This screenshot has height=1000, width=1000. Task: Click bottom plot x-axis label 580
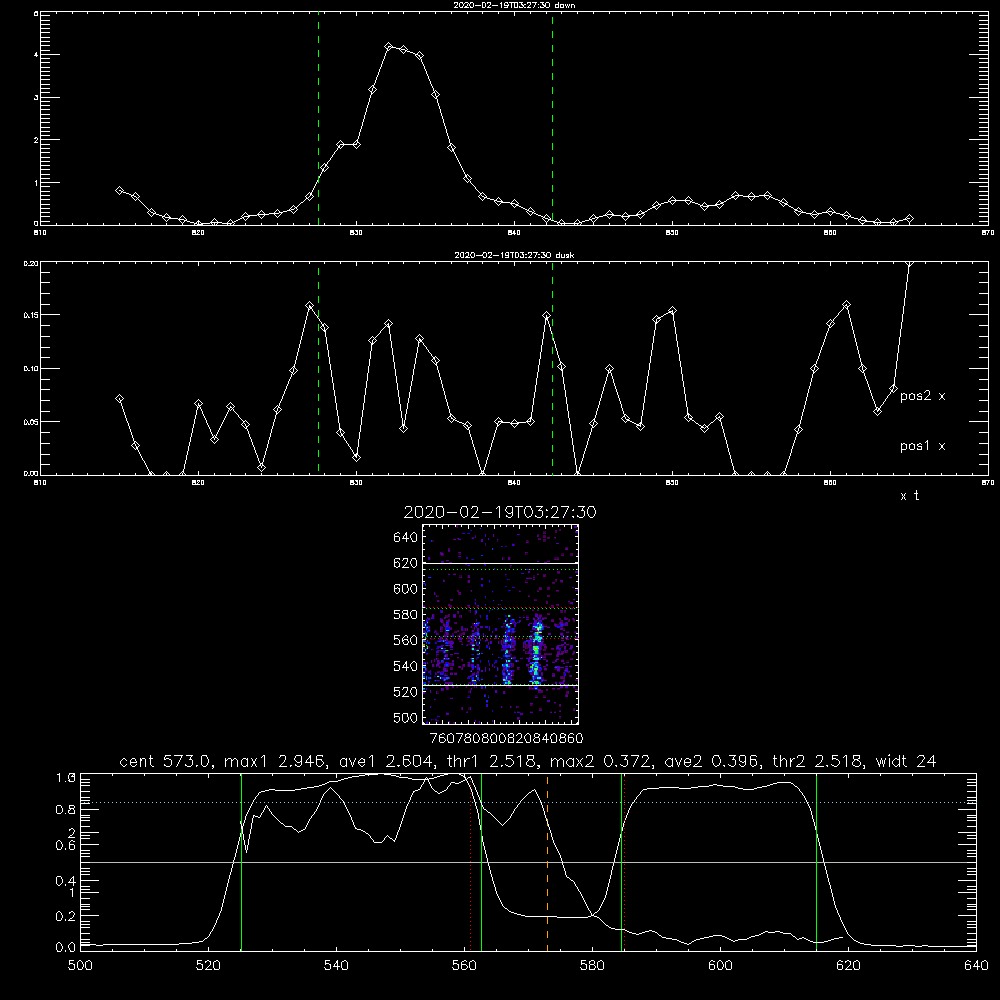[592, 965]
